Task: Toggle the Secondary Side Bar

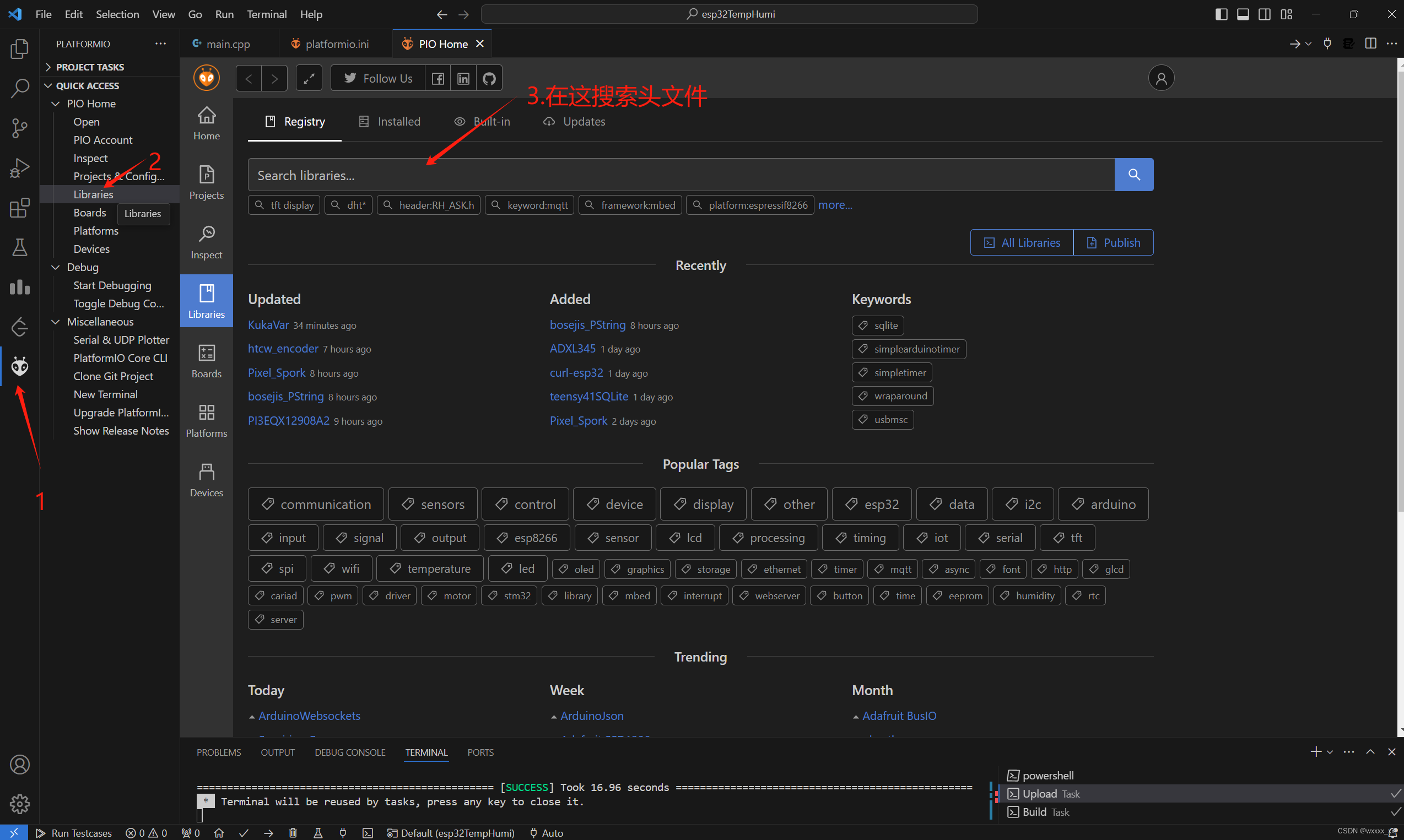Action: tap(1264, 14)
